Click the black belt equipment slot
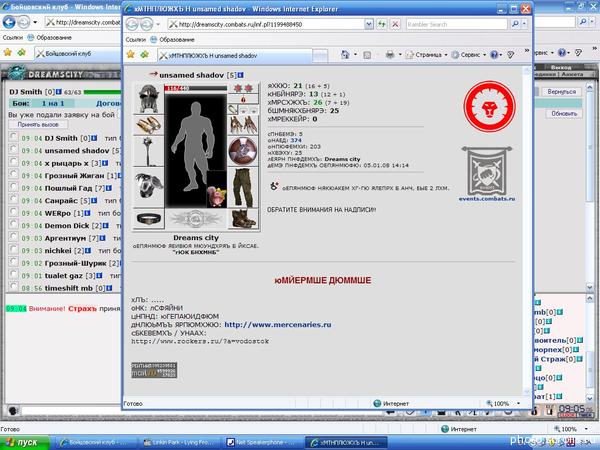This screenshot has height=450, width=600. 148,219
